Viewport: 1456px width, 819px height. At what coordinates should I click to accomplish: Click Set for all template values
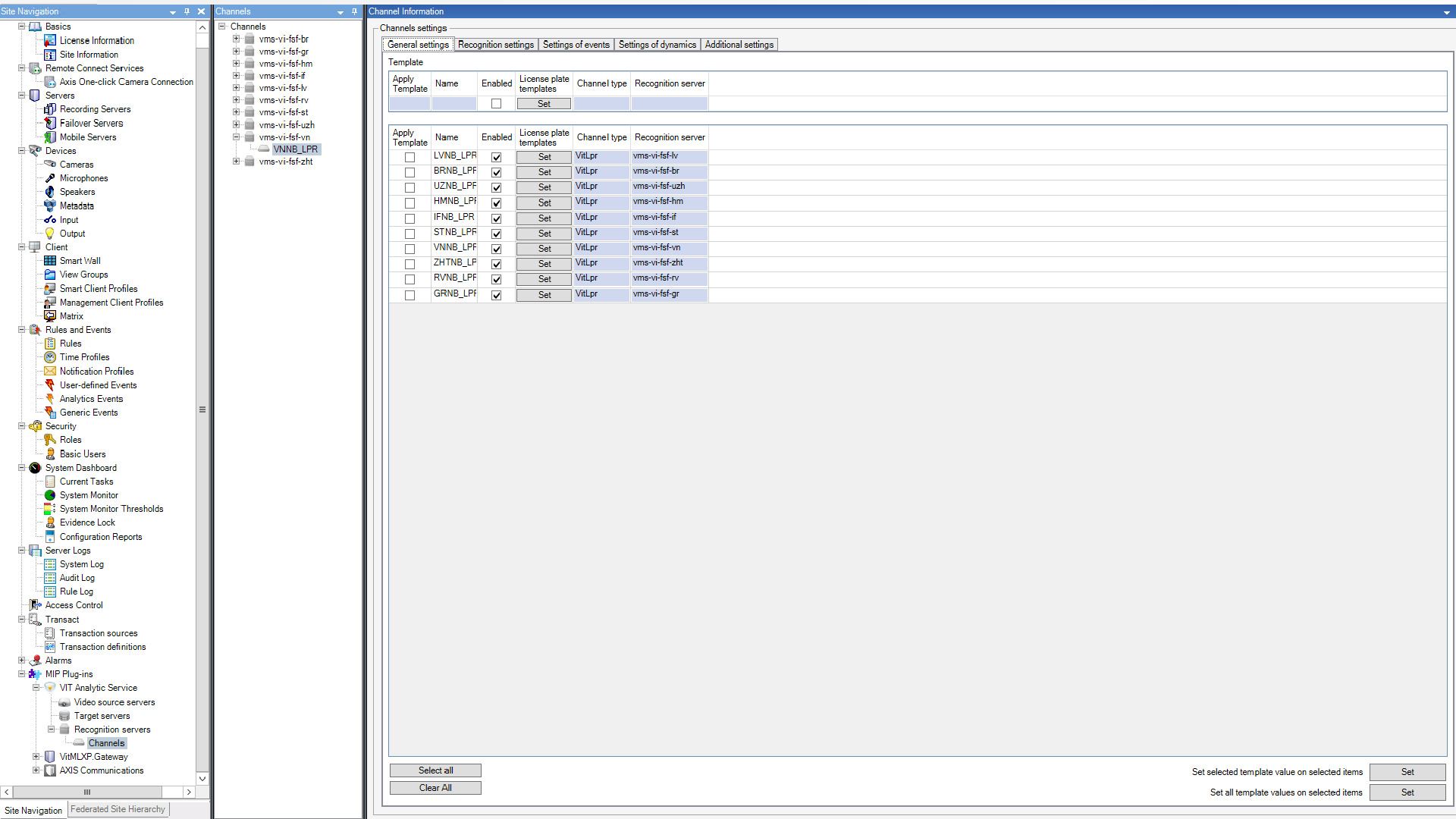point(1407,792)
